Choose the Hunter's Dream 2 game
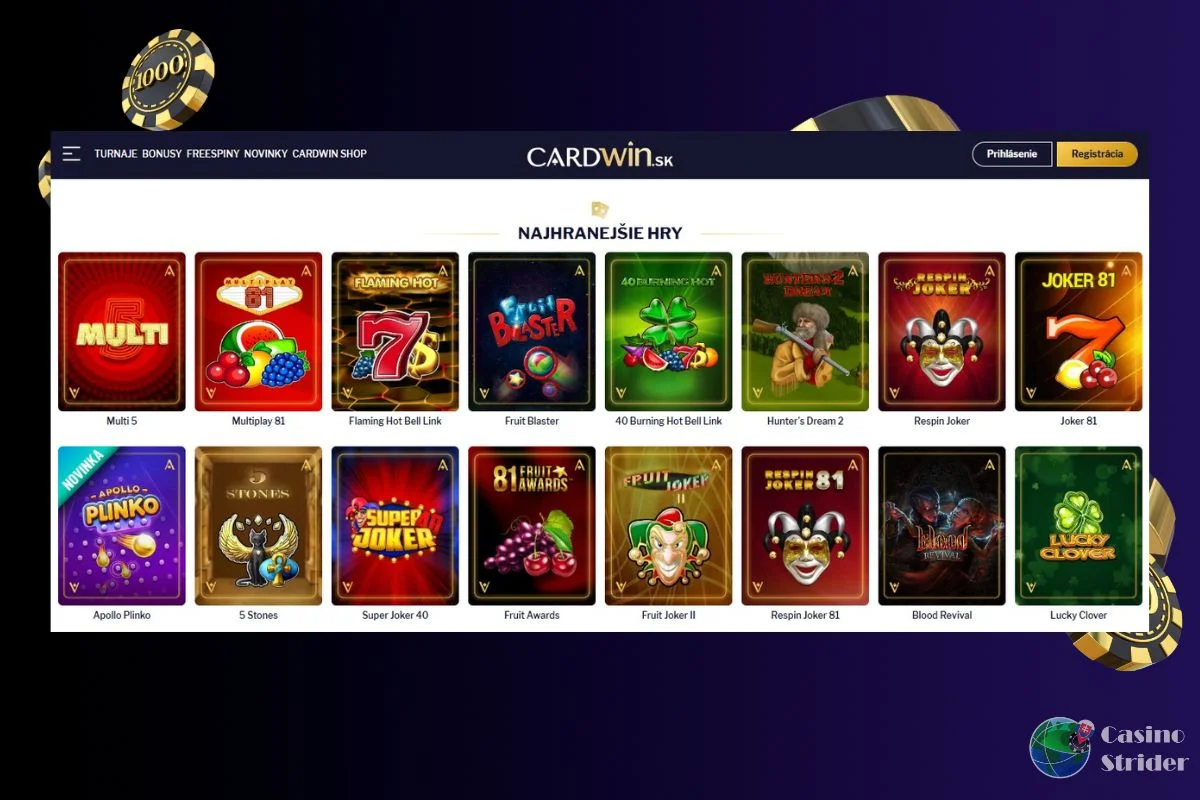 tap(805, 332)
